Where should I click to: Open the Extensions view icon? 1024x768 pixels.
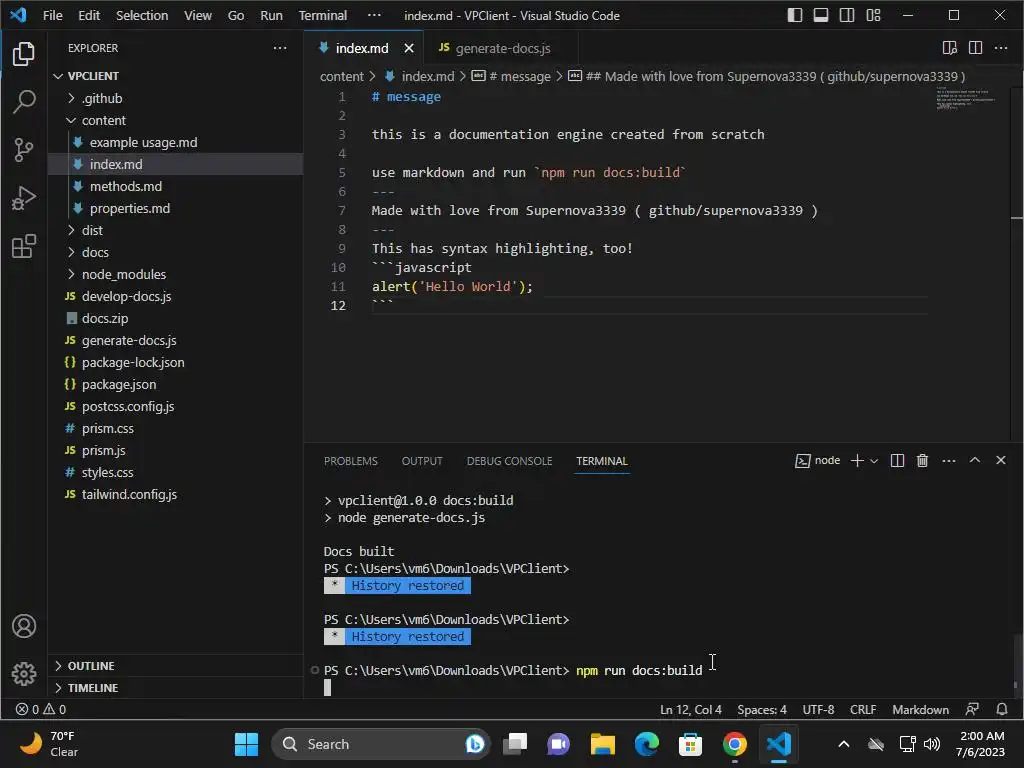[x=24, y=246]
